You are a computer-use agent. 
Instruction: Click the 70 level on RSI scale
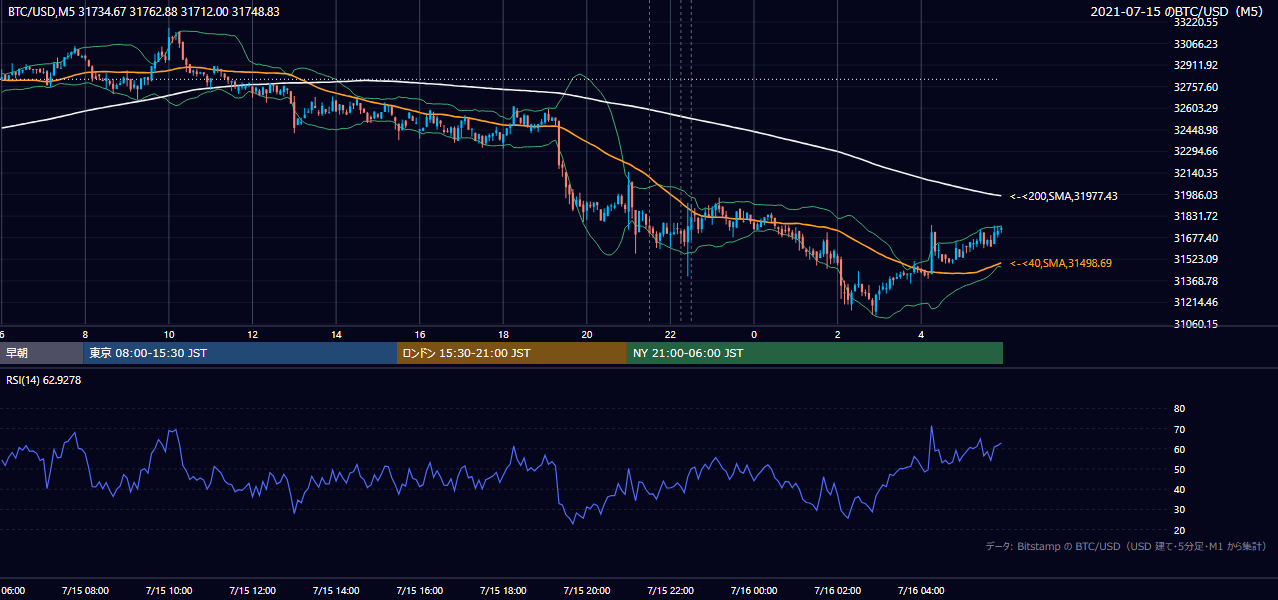pyautogui.click(x=1179, y=429)
